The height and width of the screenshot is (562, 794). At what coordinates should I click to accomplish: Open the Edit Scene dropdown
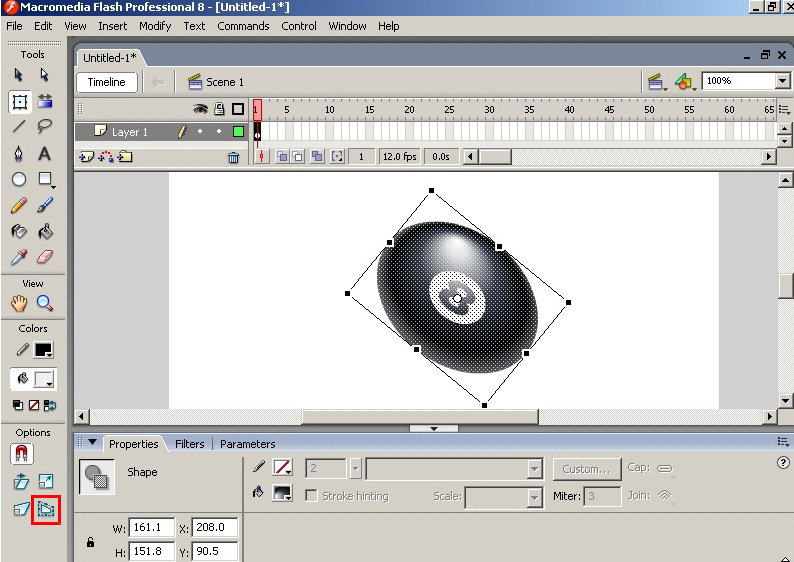[x=657, y=82]
